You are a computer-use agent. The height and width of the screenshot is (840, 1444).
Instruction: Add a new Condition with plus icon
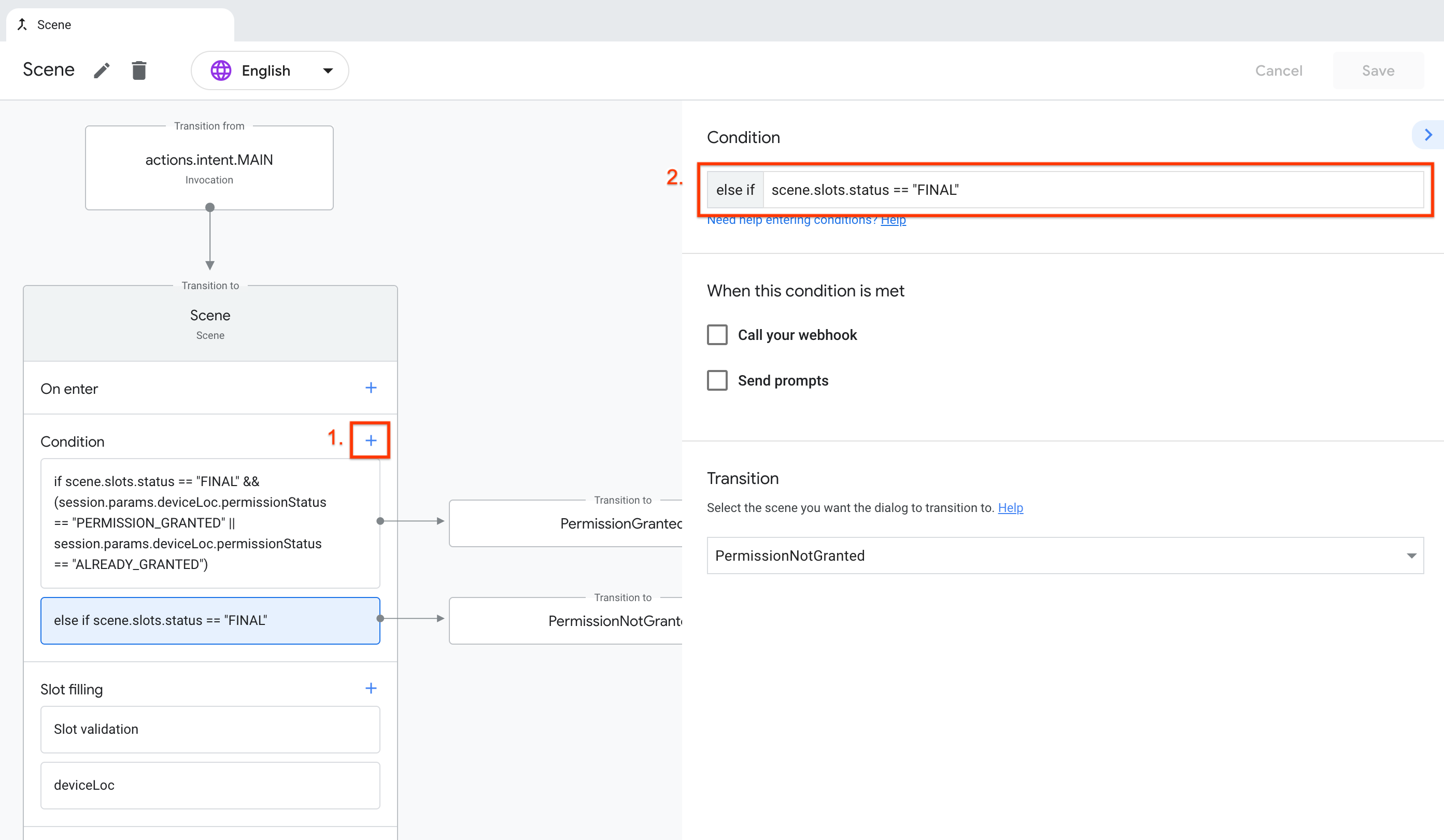371,440
